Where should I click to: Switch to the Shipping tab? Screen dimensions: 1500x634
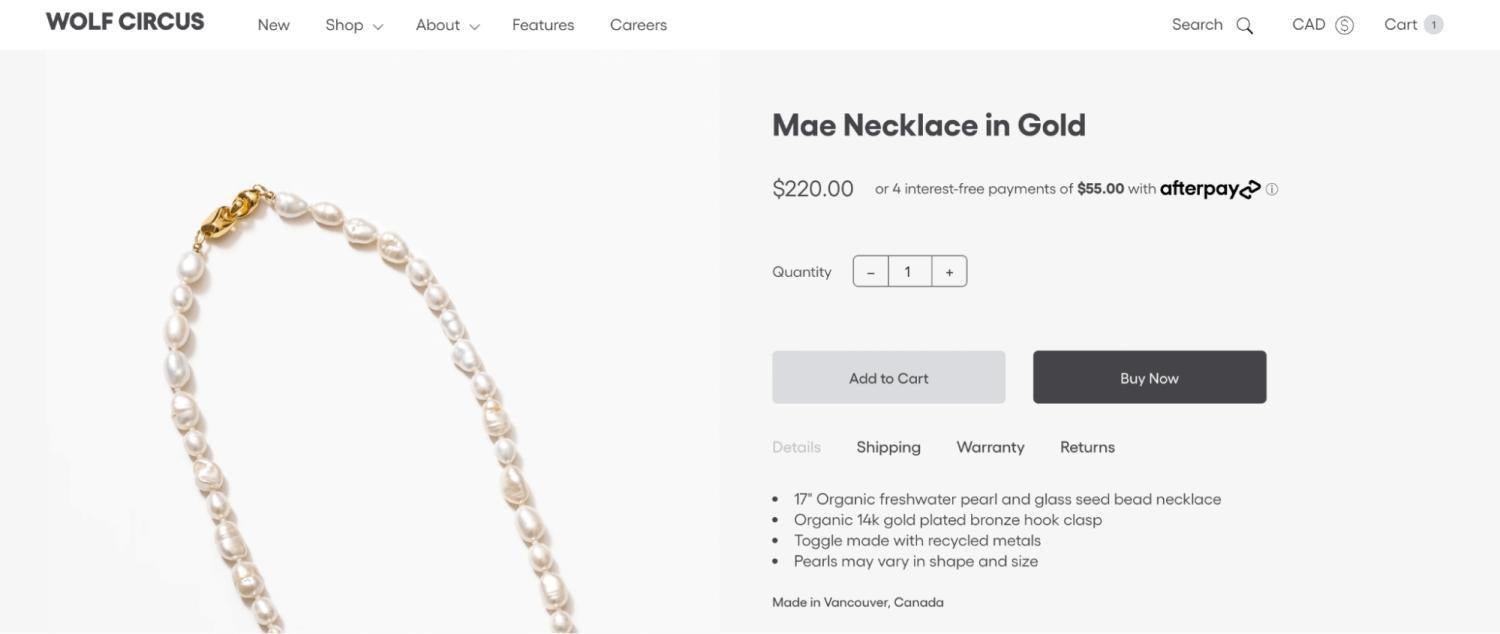[x=888, y=447]
